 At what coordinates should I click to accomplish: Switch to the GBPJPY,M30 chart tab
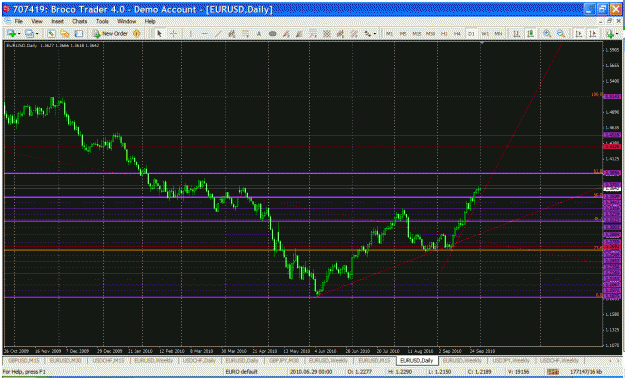(x=284, y=360)
